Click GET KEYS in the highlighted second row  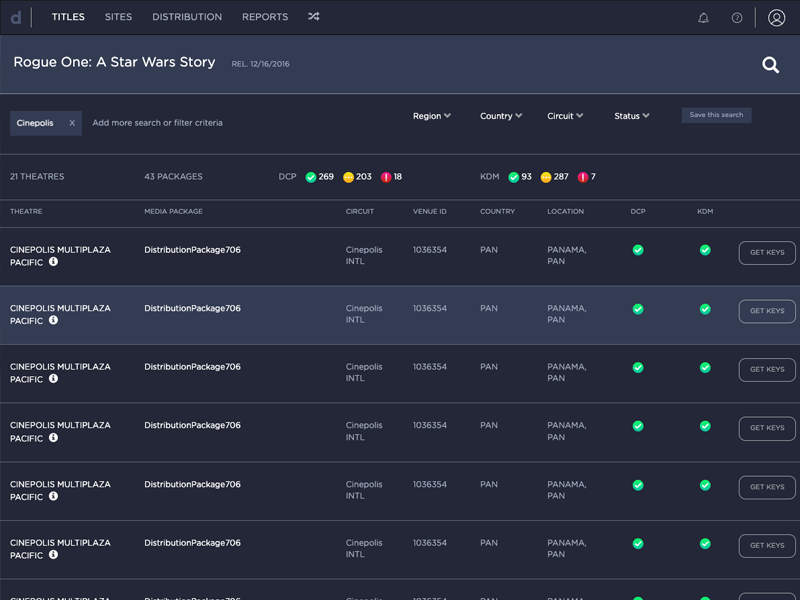(767, 311)
